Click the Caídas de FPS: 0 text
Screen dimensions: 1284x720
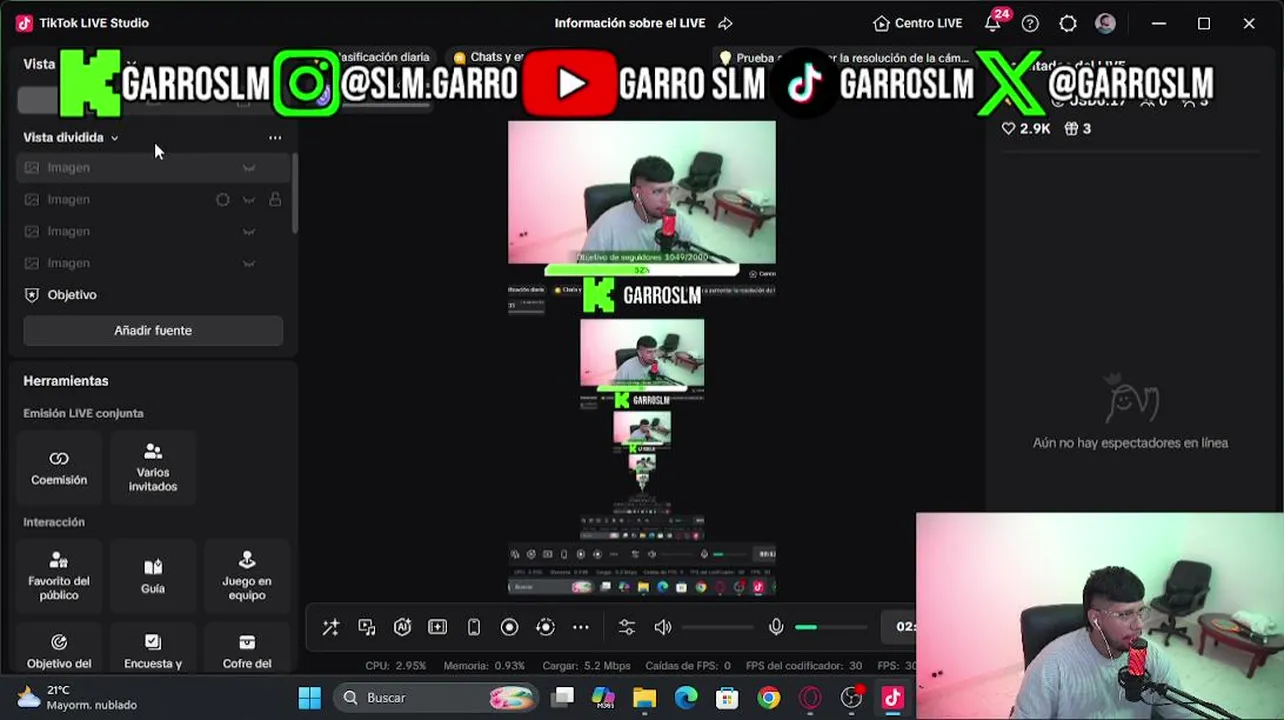tap(688, 665)
